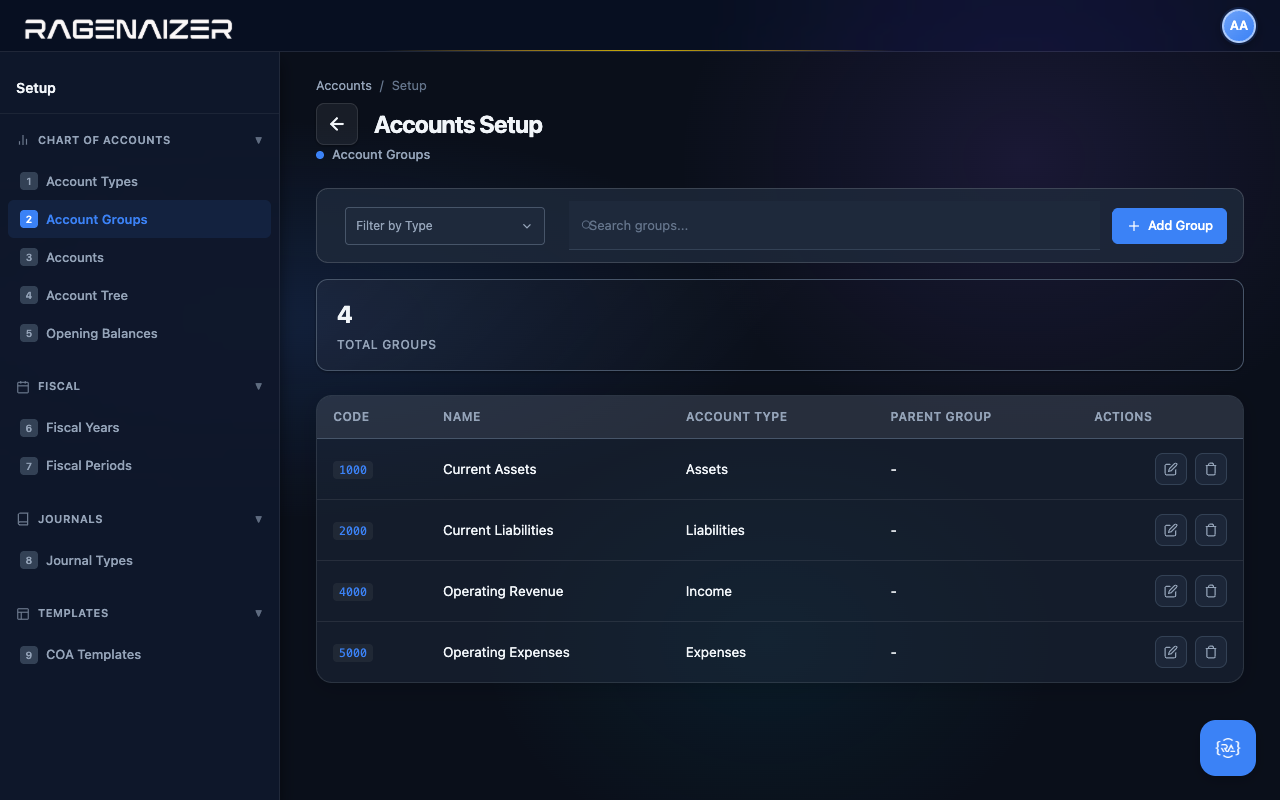Click the Expenses account type cell
This screenshot has height=800, width=1280.
(716, 652)
